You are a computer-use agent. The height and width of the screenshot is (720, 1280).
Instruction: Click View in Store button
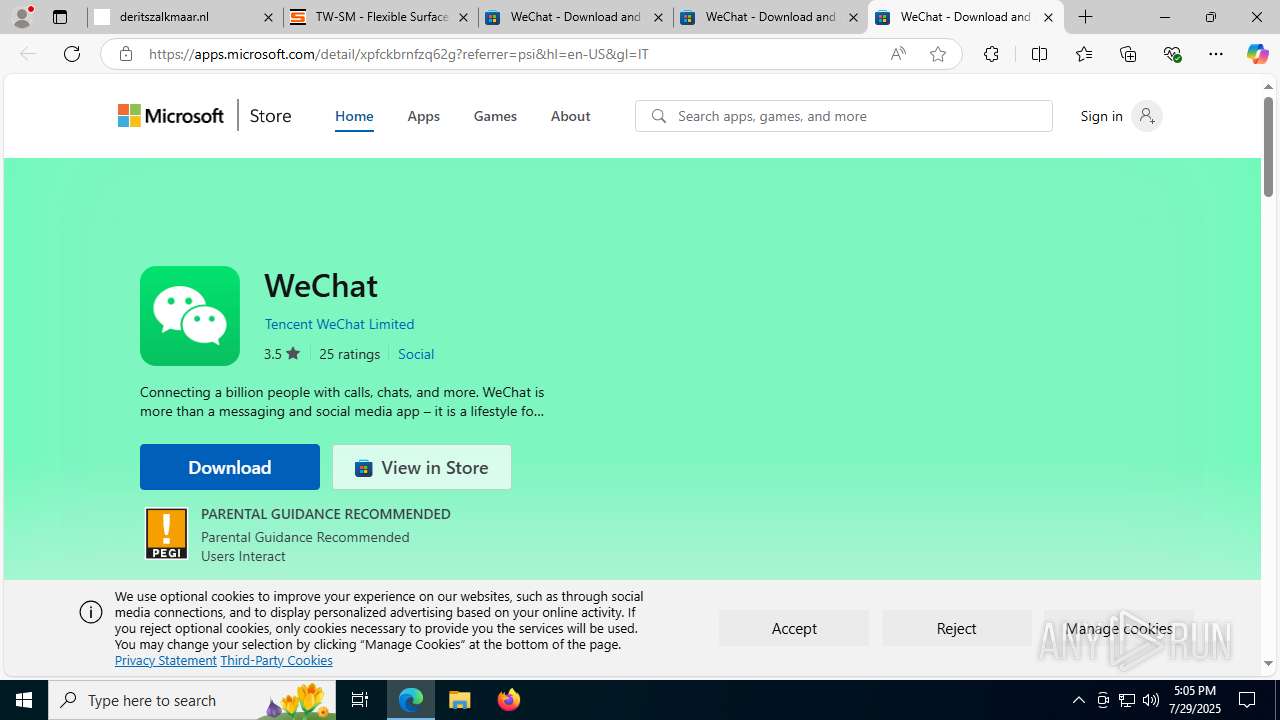[x=422, y=467]
